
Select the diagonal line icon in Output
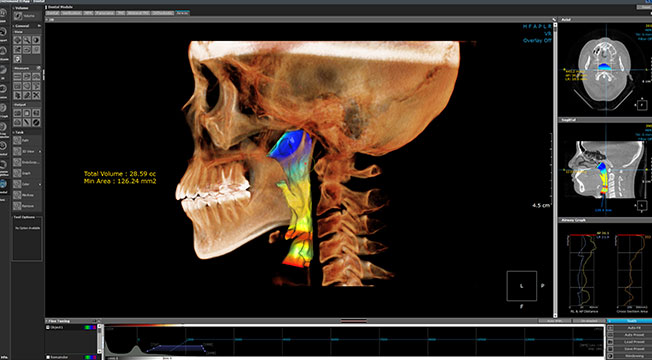pyautogui.click(x=27, y=122)
